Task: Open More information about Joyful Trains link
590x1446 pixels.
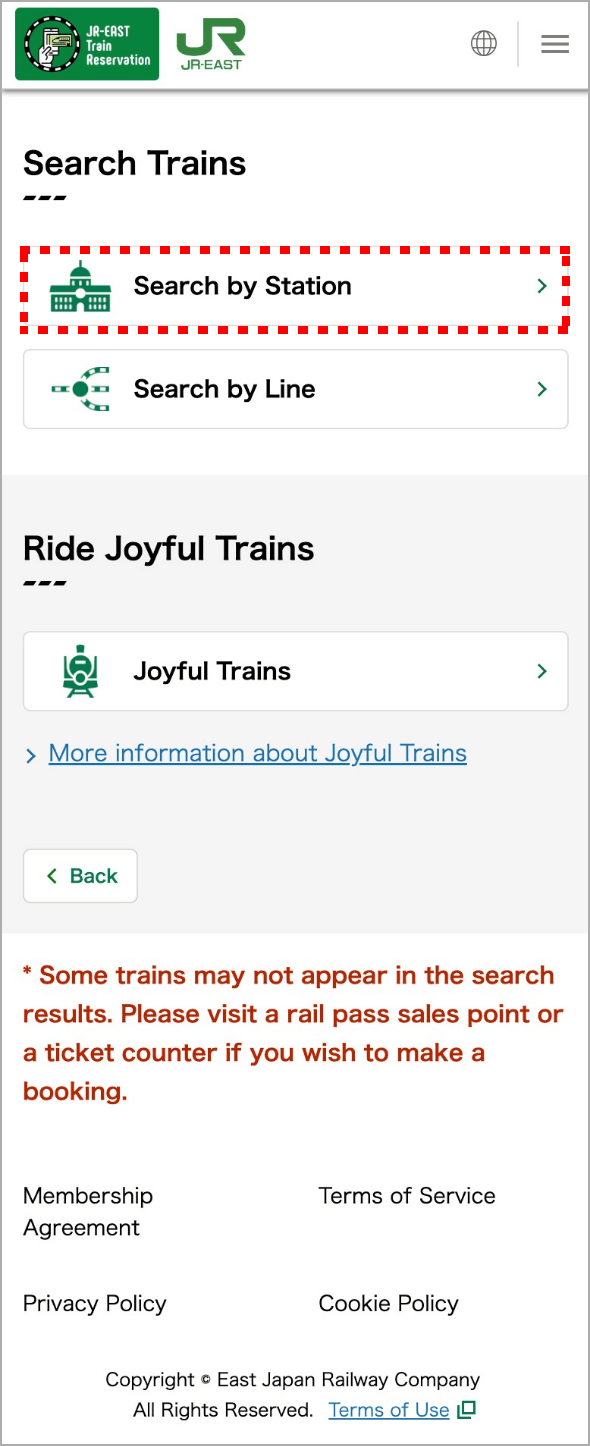Action: (x=258, y=753)
